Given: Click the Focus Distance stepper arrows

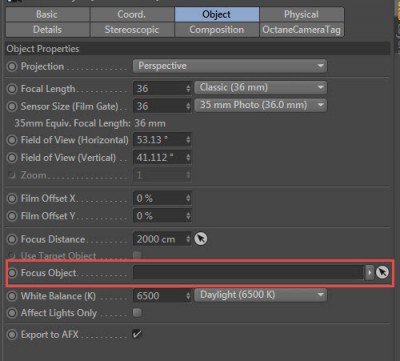Looking at the screenshot, I should [x=188, y=239].
